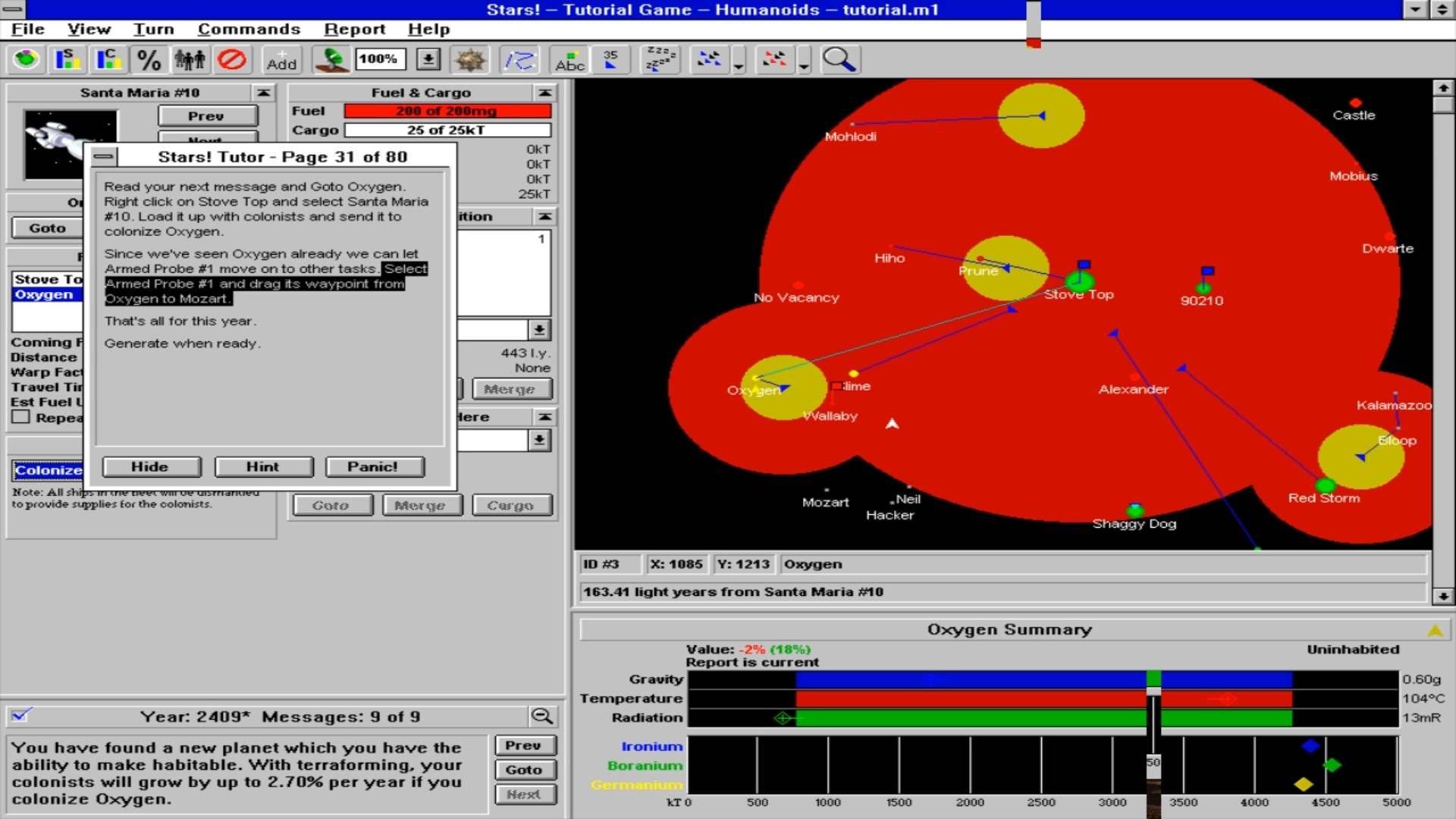Toggle the friendly fleet design filter
1456x819 pixels.
pyautogui.click(x=709, y=59)
